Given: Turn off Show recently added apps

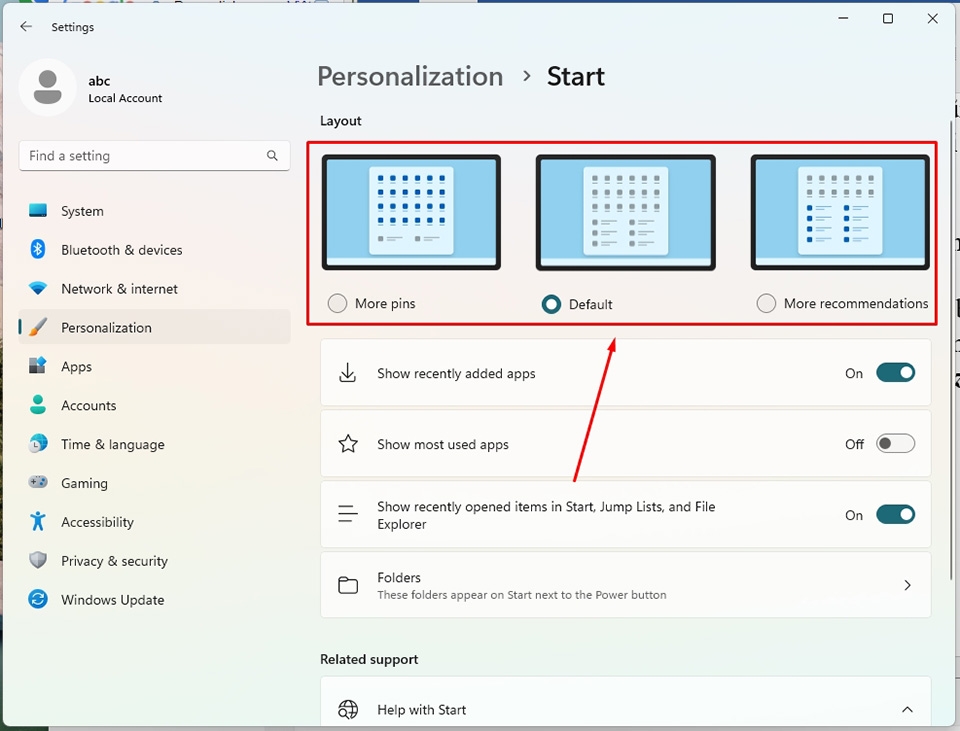Looking at the screenshot, I should tap(895, 372).
